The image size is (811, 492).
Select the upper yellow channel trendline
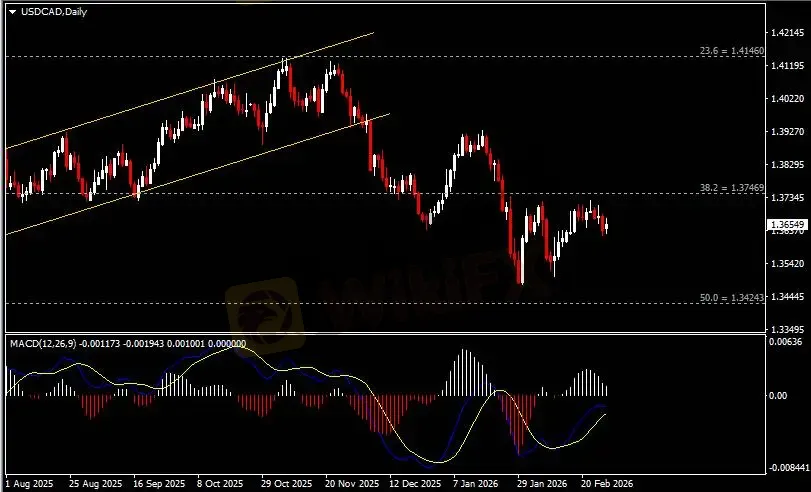(x=189, y=91)
